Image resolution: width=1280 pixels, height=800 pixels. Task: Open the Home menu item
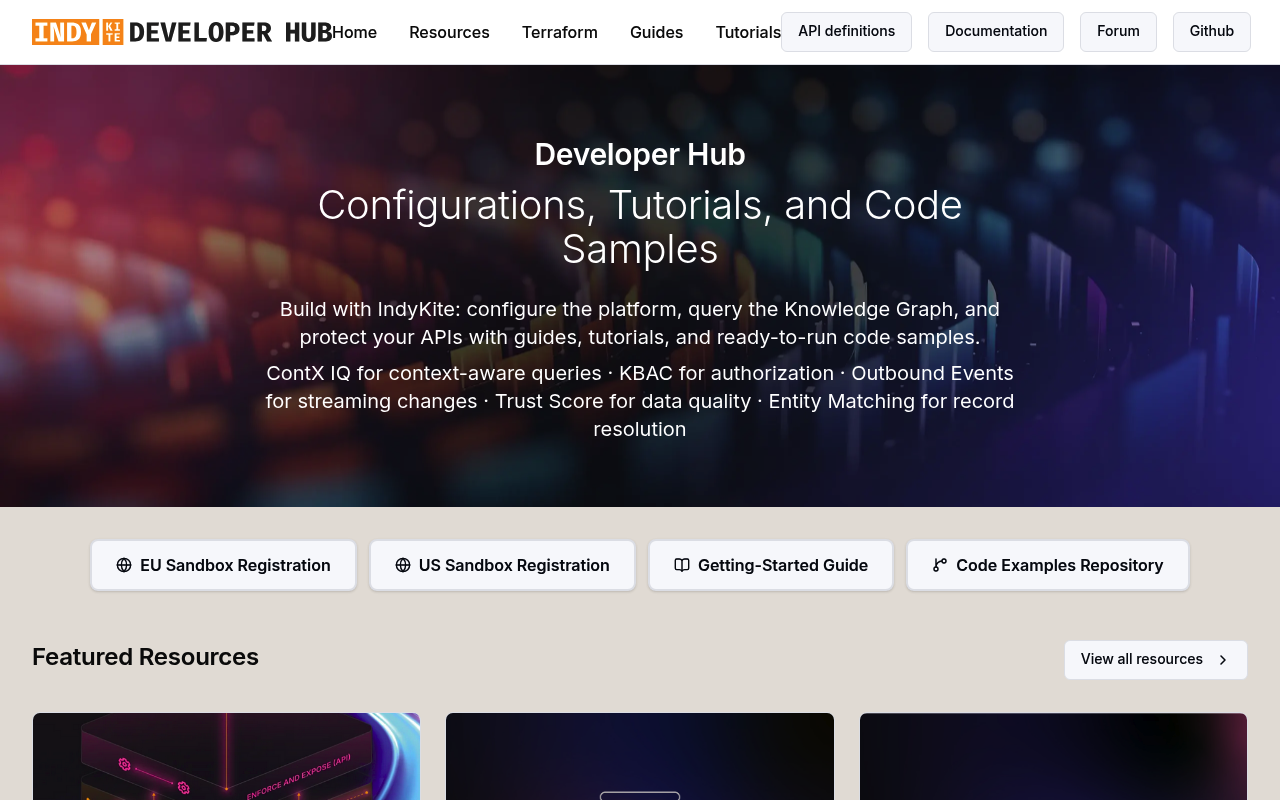[354, 32]
